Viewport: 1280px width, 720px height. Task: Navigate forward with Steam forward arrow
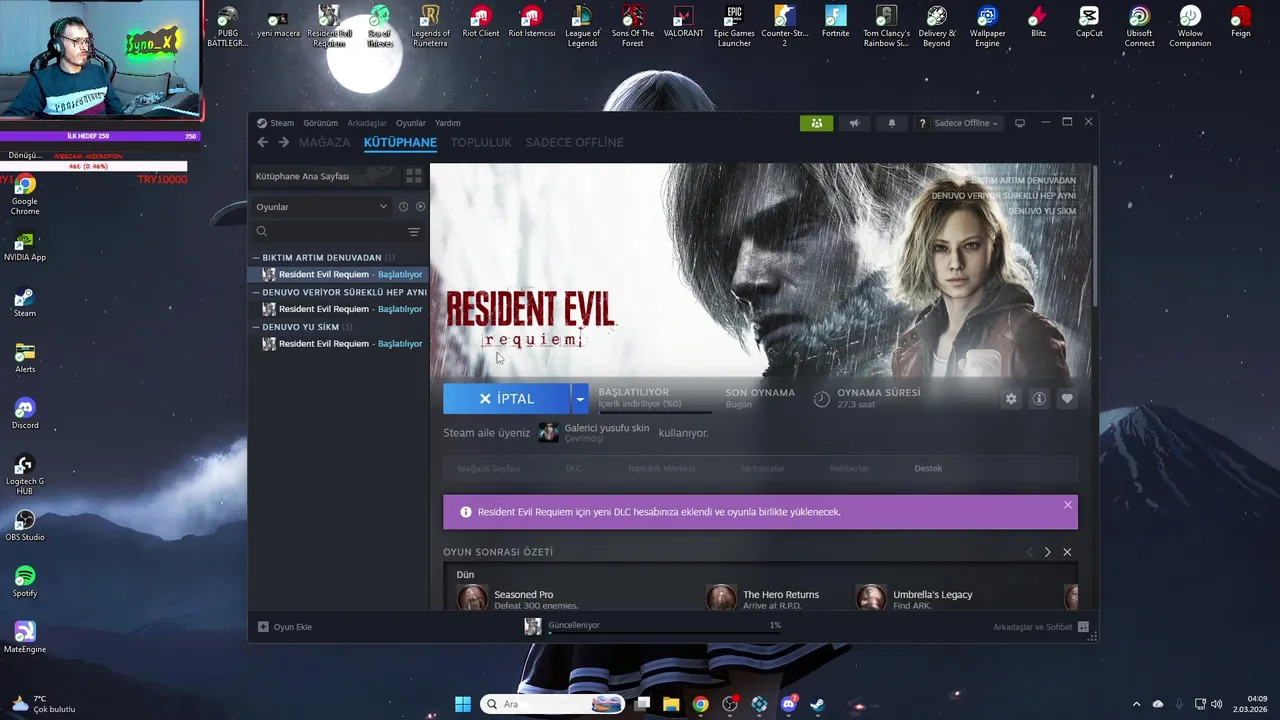pos(284,142)
